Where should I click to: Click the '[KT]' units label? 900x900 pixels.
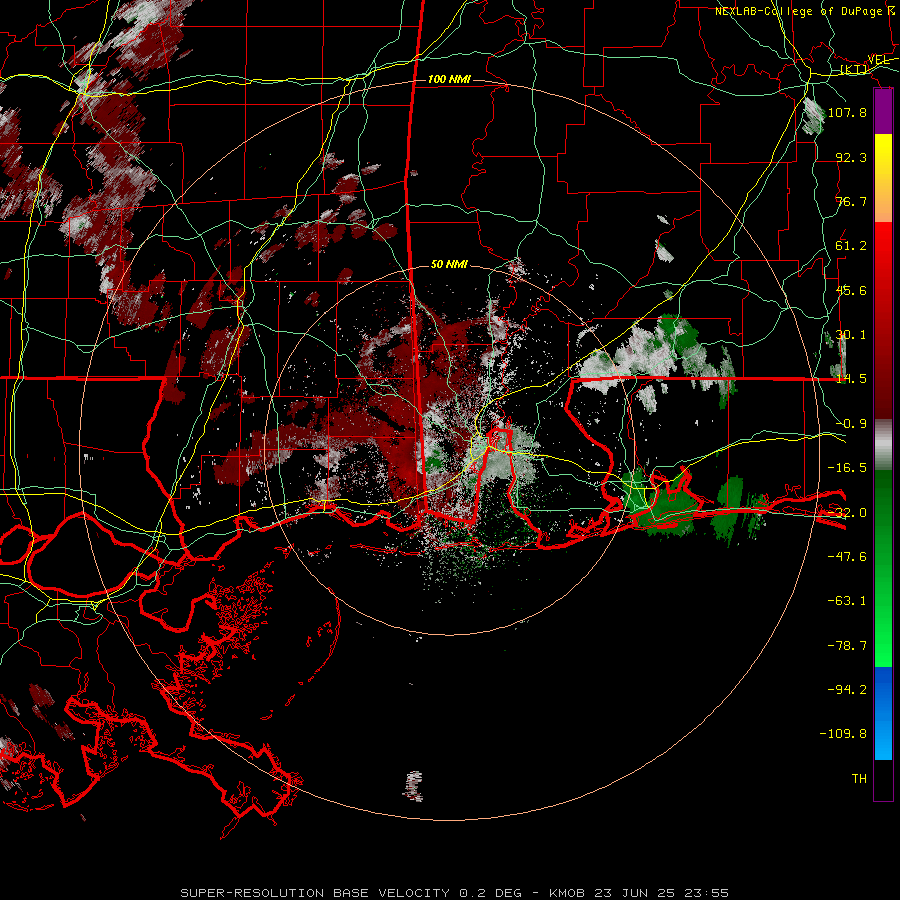pyautogui.click(x=854, y=69)
